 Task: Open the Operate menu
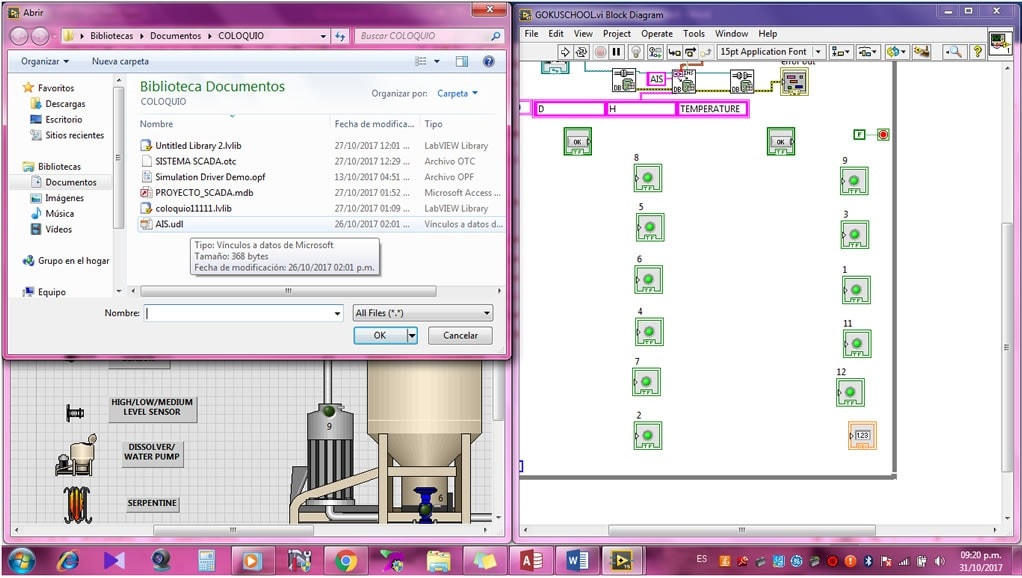657,34
